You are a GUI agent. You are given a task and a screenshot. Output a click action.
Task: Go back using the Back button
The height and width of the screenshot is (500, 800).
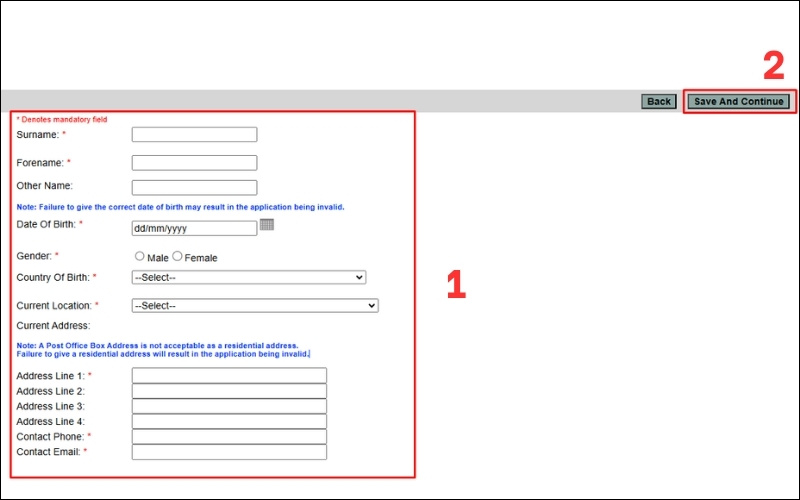[x=659, y=101]
